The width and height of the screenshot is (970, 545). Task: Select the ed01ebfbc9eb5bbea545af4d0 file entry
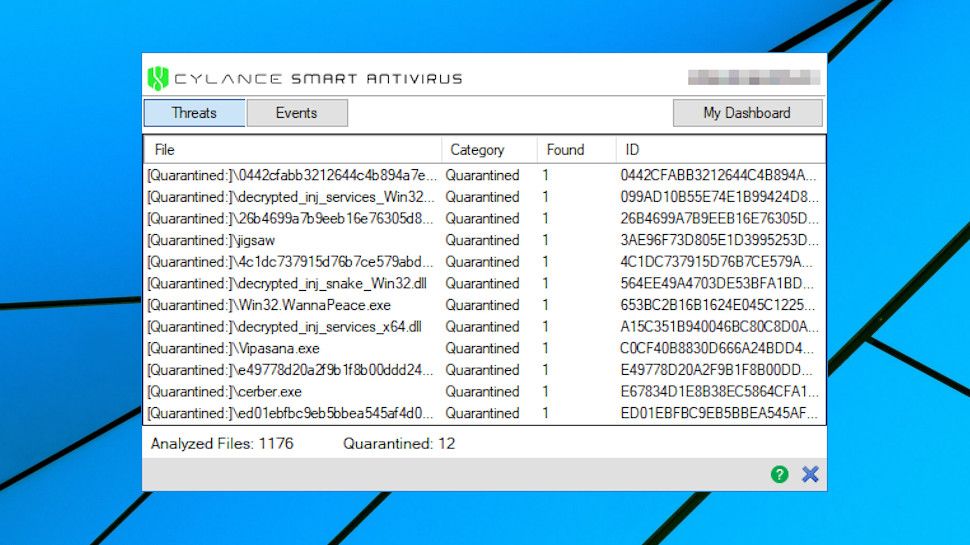coord(290,414)
